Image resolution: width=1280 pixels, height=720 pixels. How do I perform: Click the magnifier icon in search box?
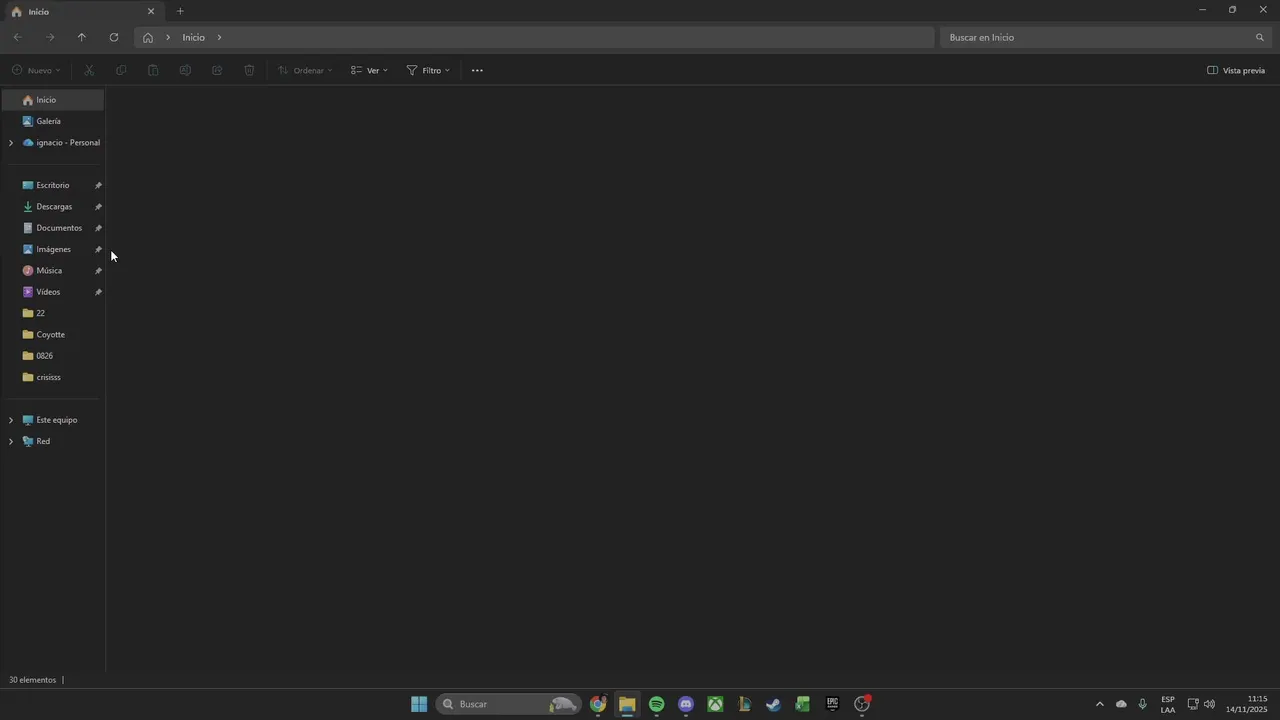(1260, 37)
